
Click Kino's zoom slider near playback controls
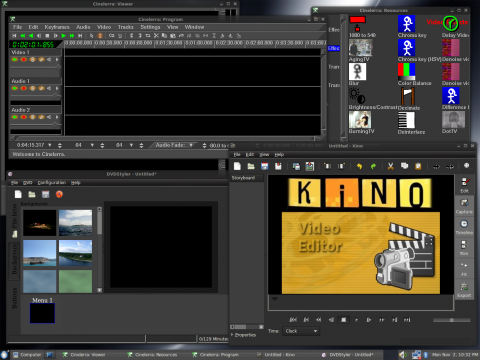pyautogui.click(x=452, y=320)
